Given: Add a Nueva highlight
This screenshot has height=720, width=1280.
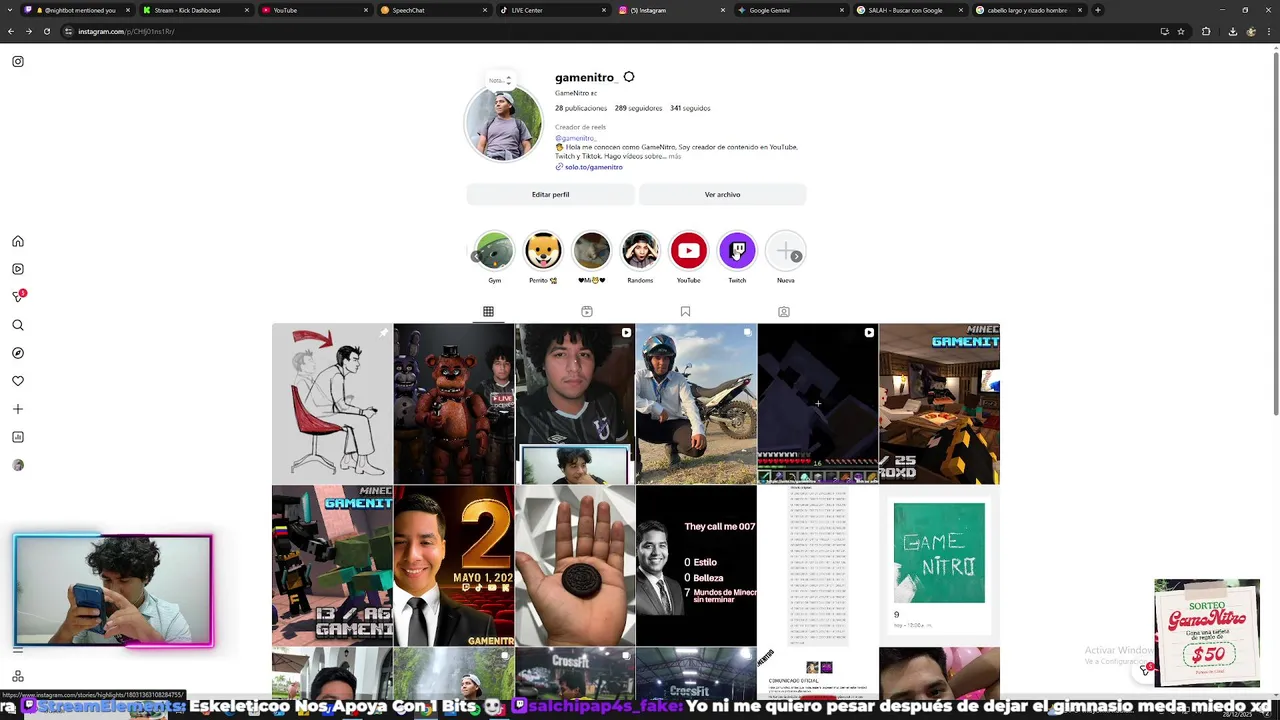Looking at the screenshot, I should [785, 251].
